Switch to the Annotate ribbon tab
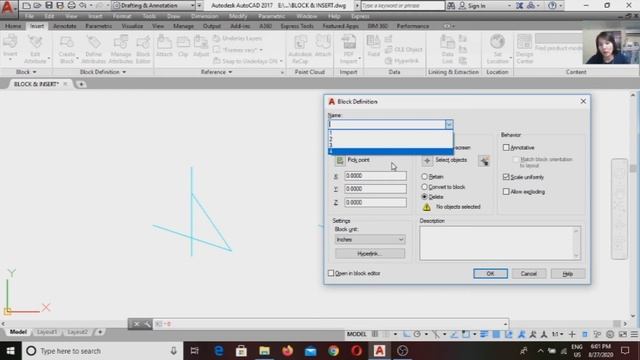 (x=64, y=26)
